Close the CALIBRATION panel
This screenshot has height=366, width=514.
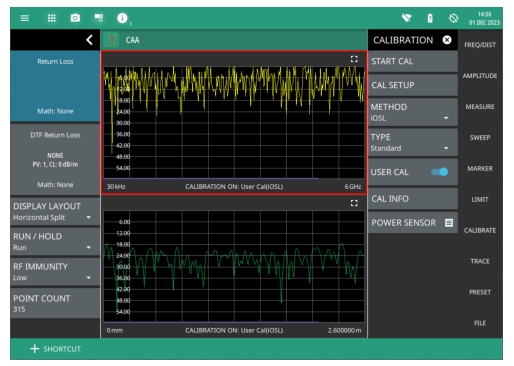(447, 40)
